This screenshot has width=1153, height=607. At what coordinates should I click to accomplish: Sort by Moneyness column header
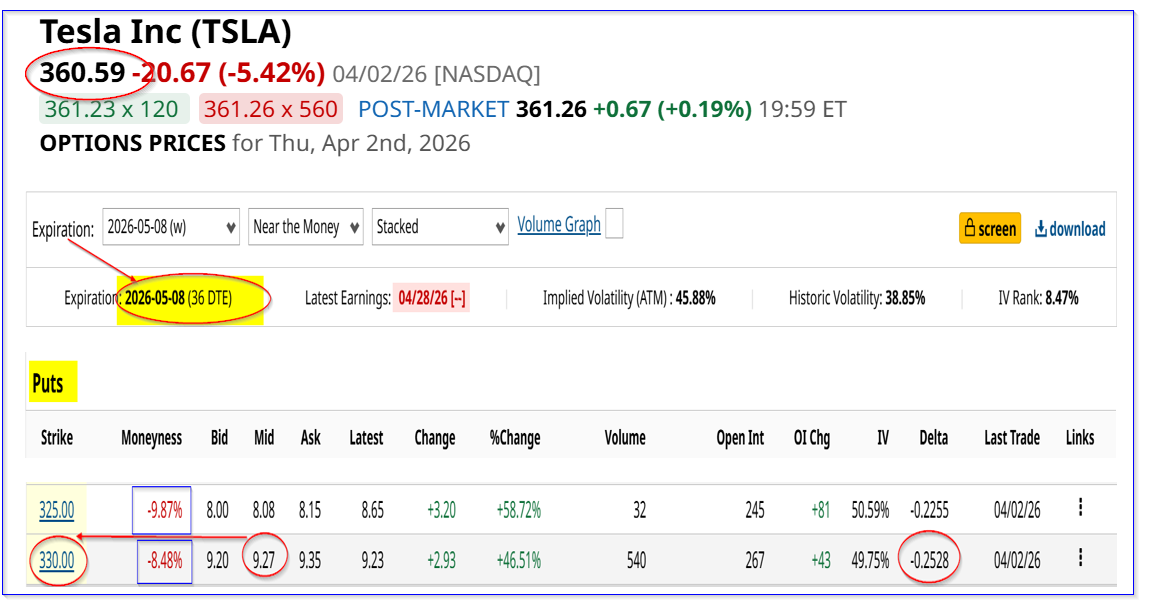point(151,438)
